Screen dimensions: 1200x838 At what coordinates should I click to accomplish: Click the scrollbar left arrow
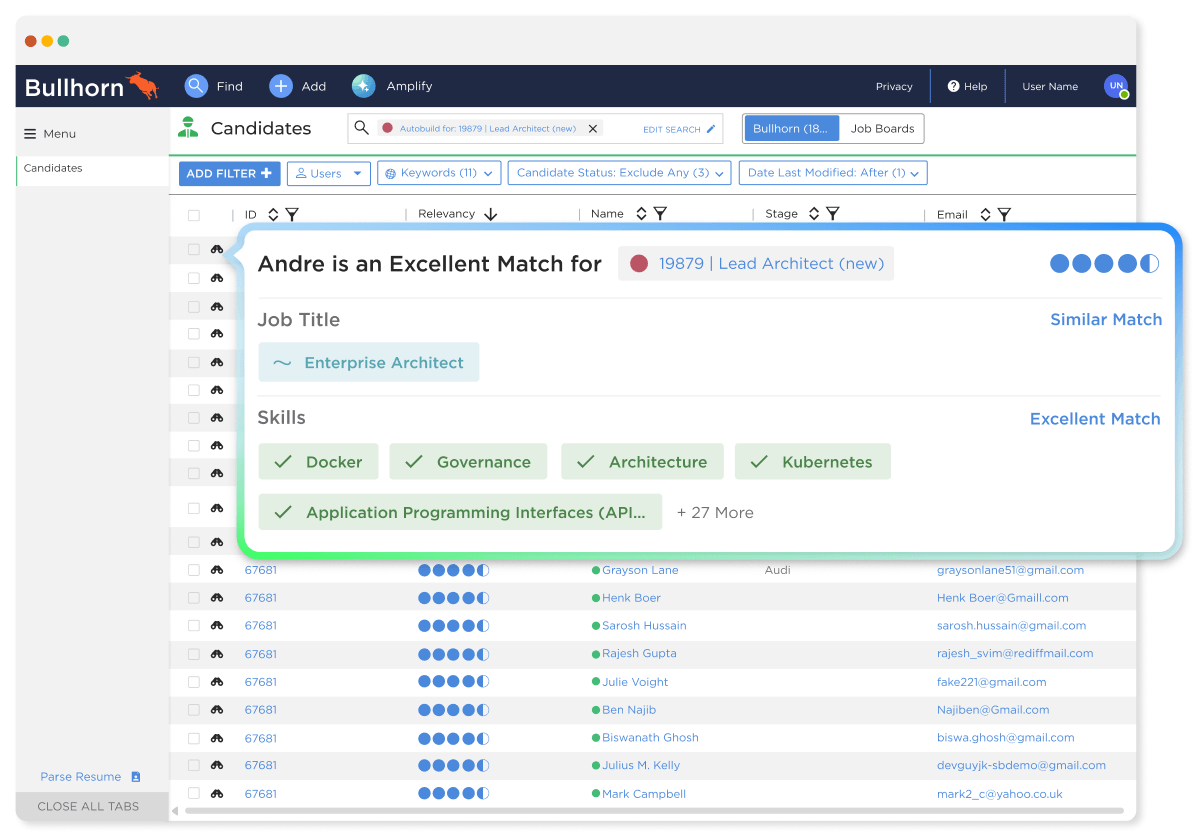176,811
